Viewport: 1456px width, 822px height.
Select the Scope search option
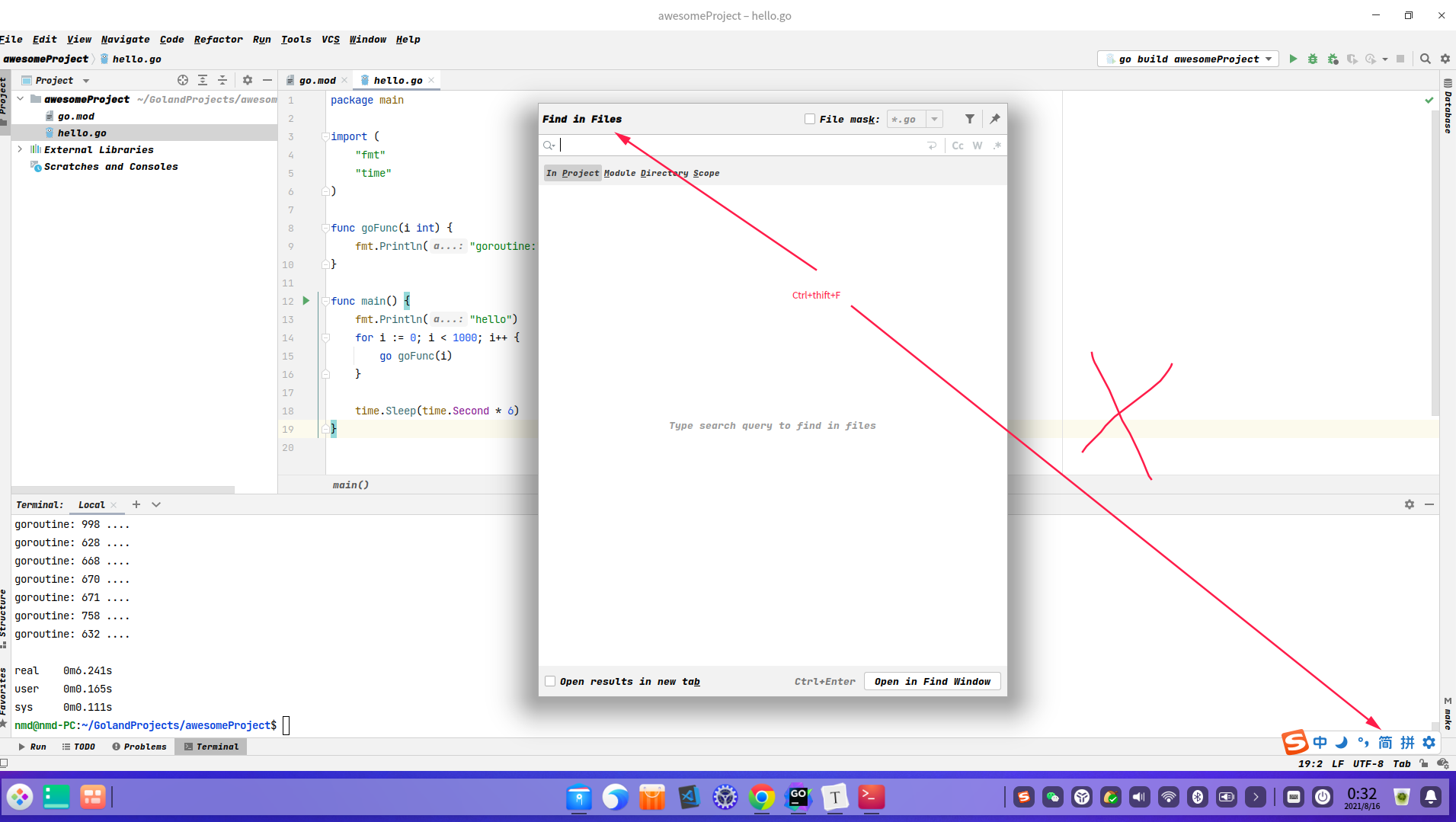pyautogui.click(x=706, y=173)
